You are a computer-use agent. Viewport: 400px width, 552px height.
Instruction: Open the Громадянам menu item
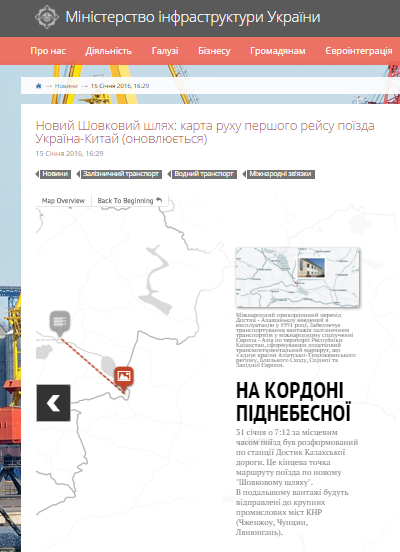277,51
